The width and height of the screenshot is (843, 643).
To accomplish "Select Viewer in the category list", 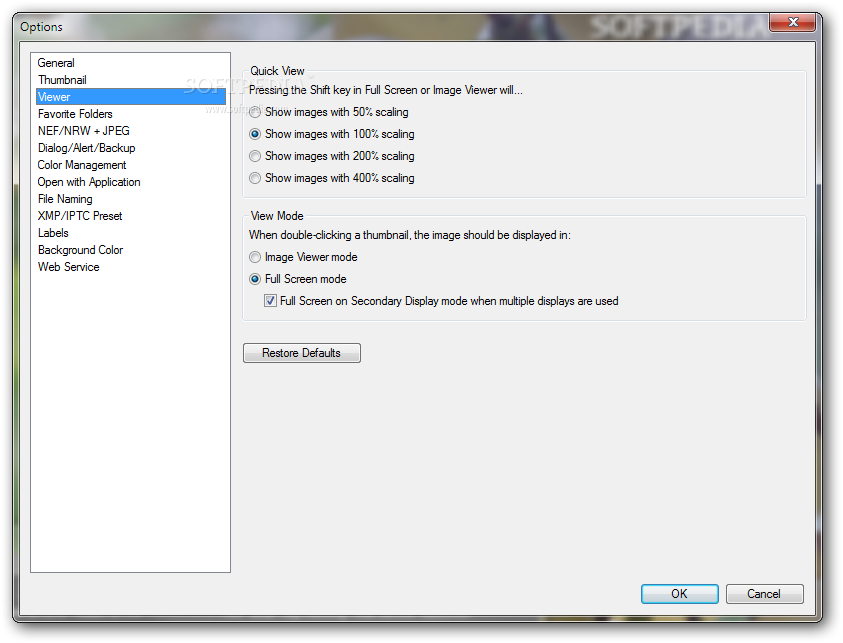I will pyautogui.click(x=131, y=97).
